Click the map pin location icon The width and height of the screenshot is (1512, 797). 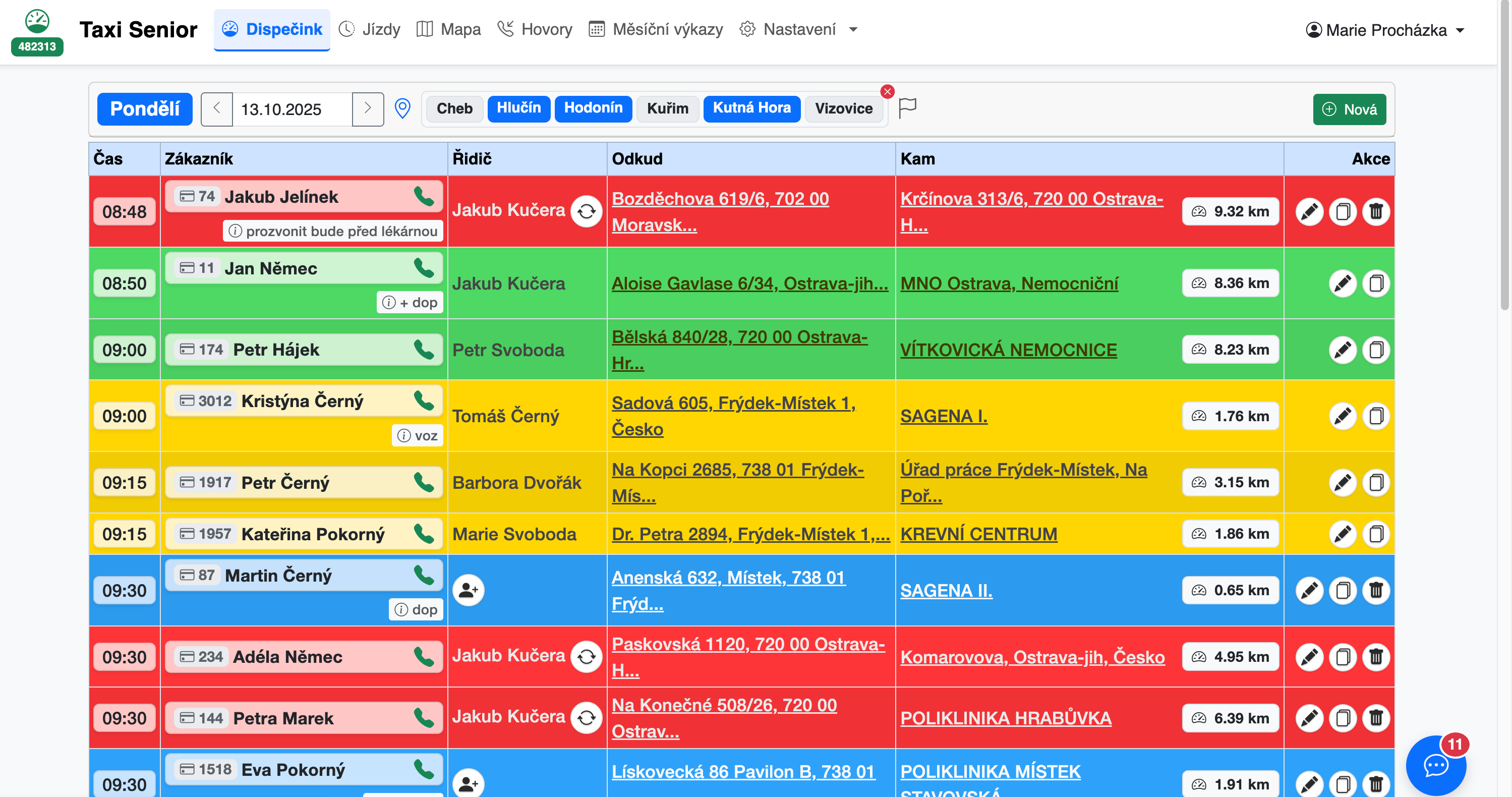coord(402,109)
